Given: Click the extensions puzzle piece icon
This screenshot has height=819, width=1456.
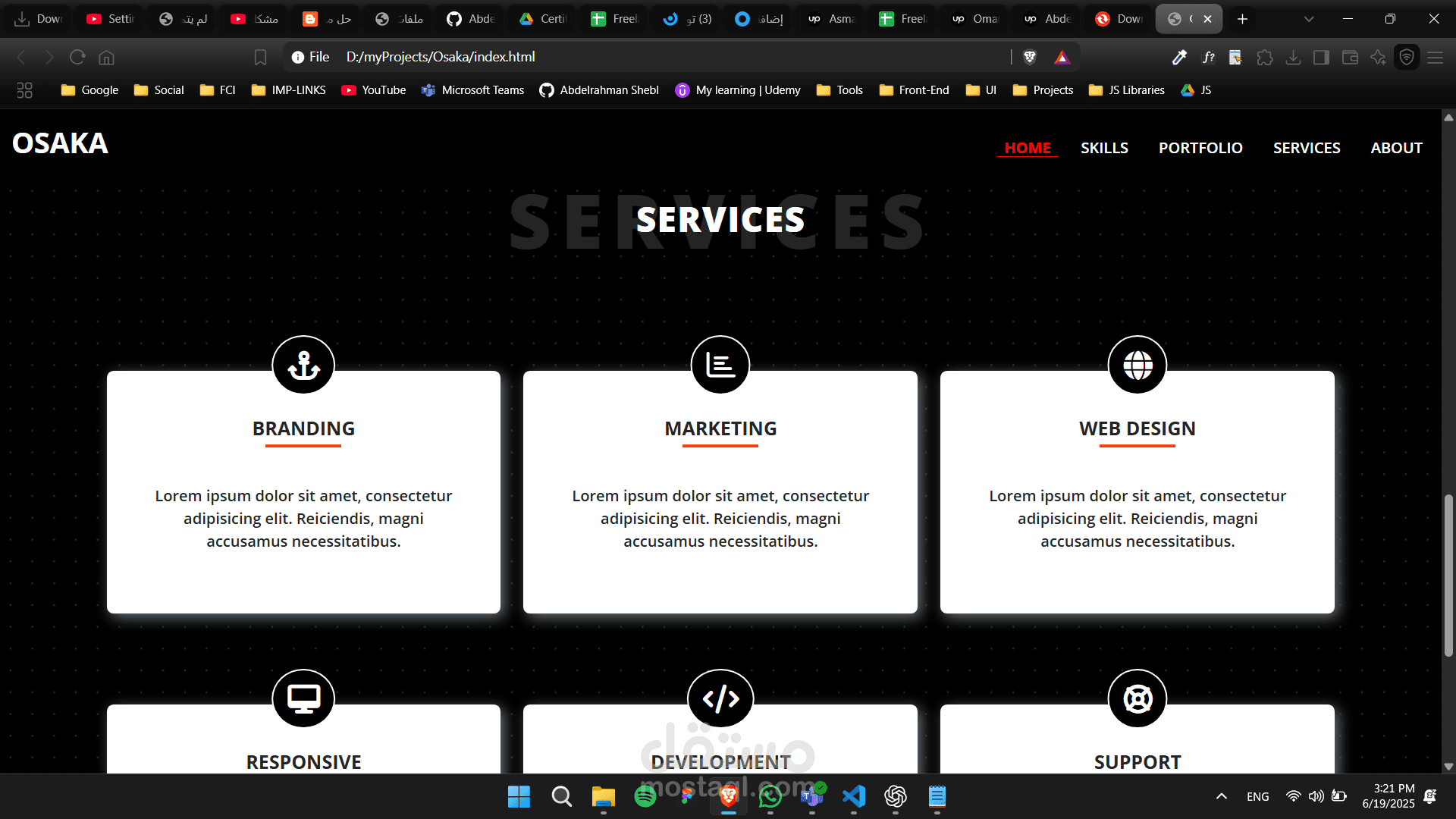Looking at the screenshot, I should click(1264, 57).
